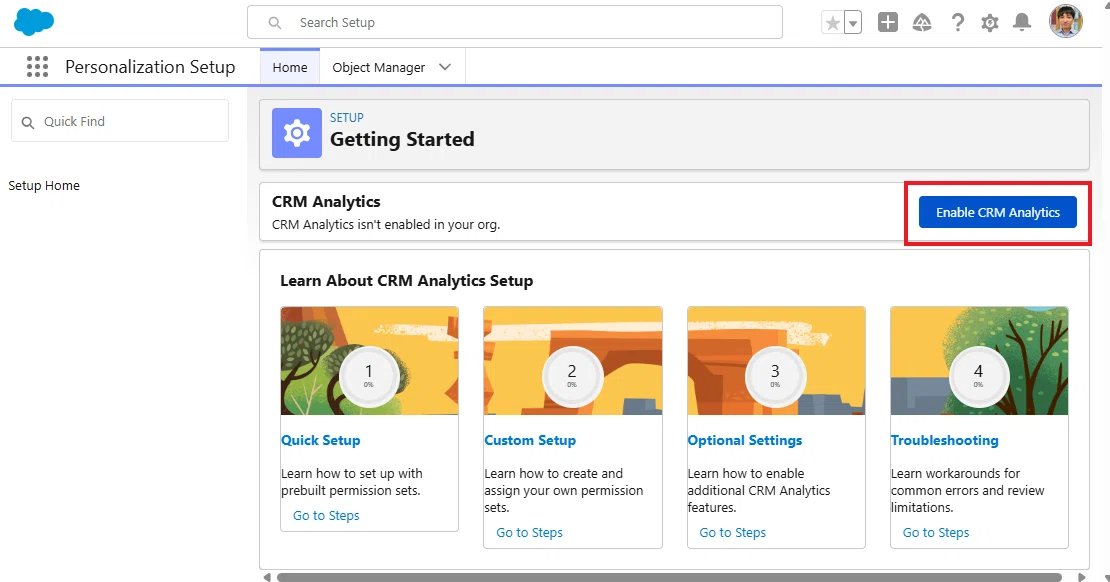Click the Search Setup field
This screenshot has width=1110, height=582.
(515, 22)
